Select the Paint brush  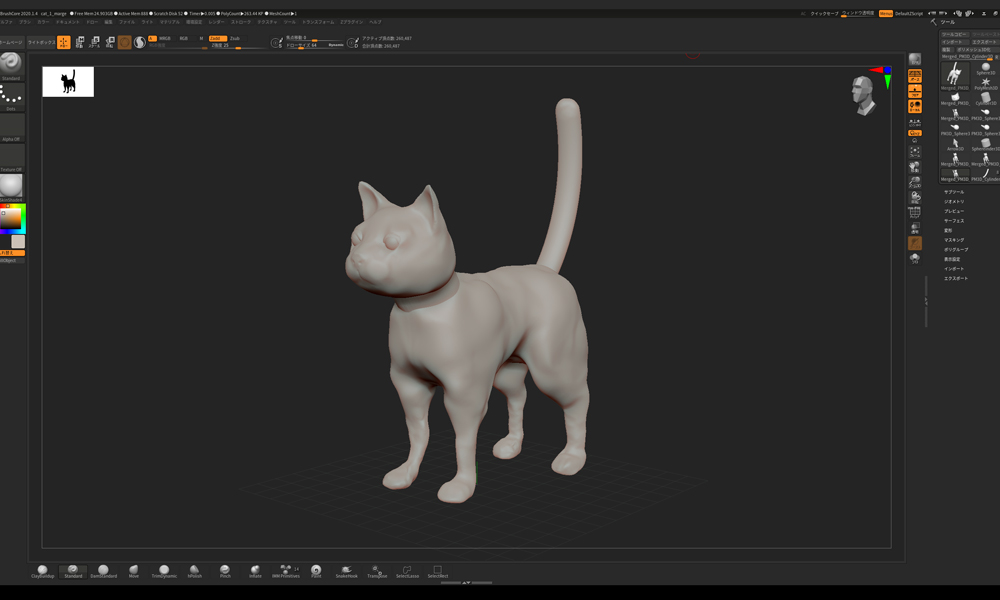316,571
